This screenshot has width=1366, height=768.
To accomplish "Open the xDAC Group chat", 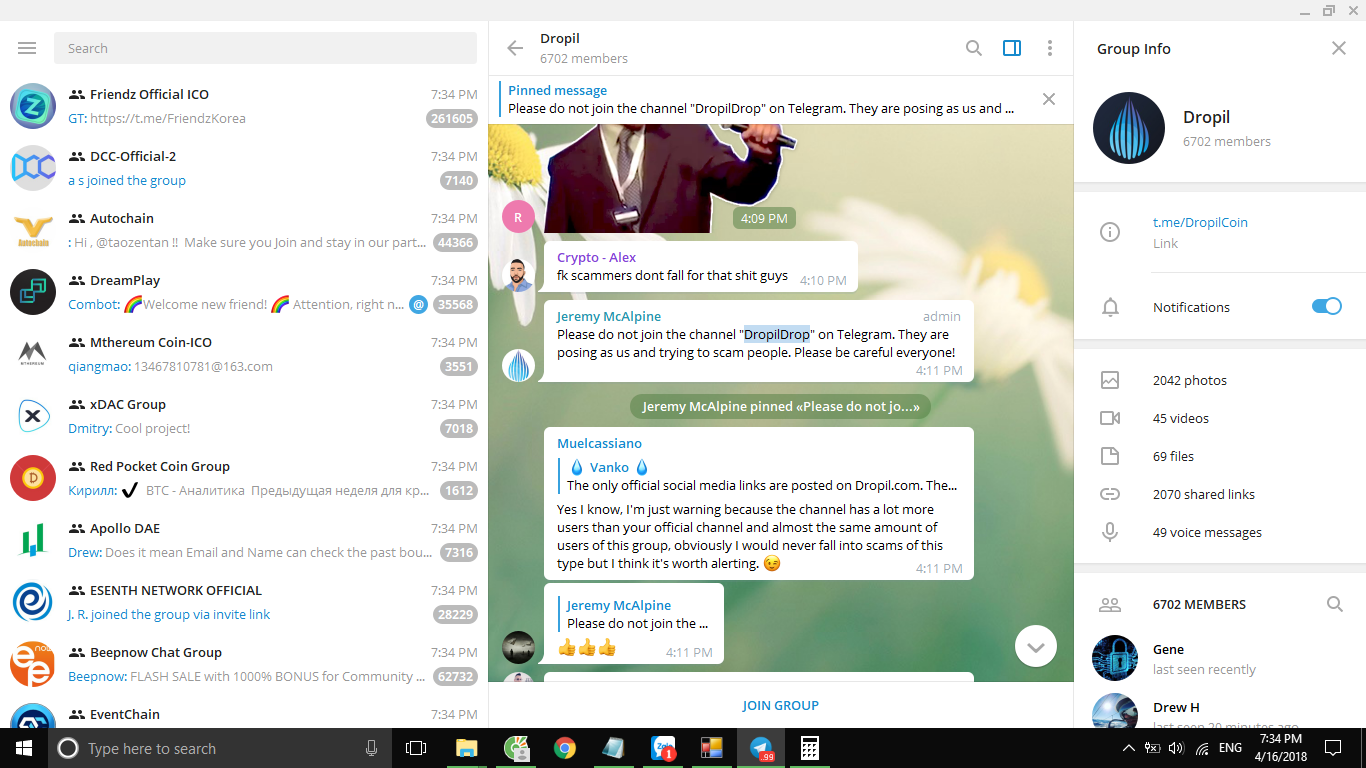I will click(x=244, y=416).
